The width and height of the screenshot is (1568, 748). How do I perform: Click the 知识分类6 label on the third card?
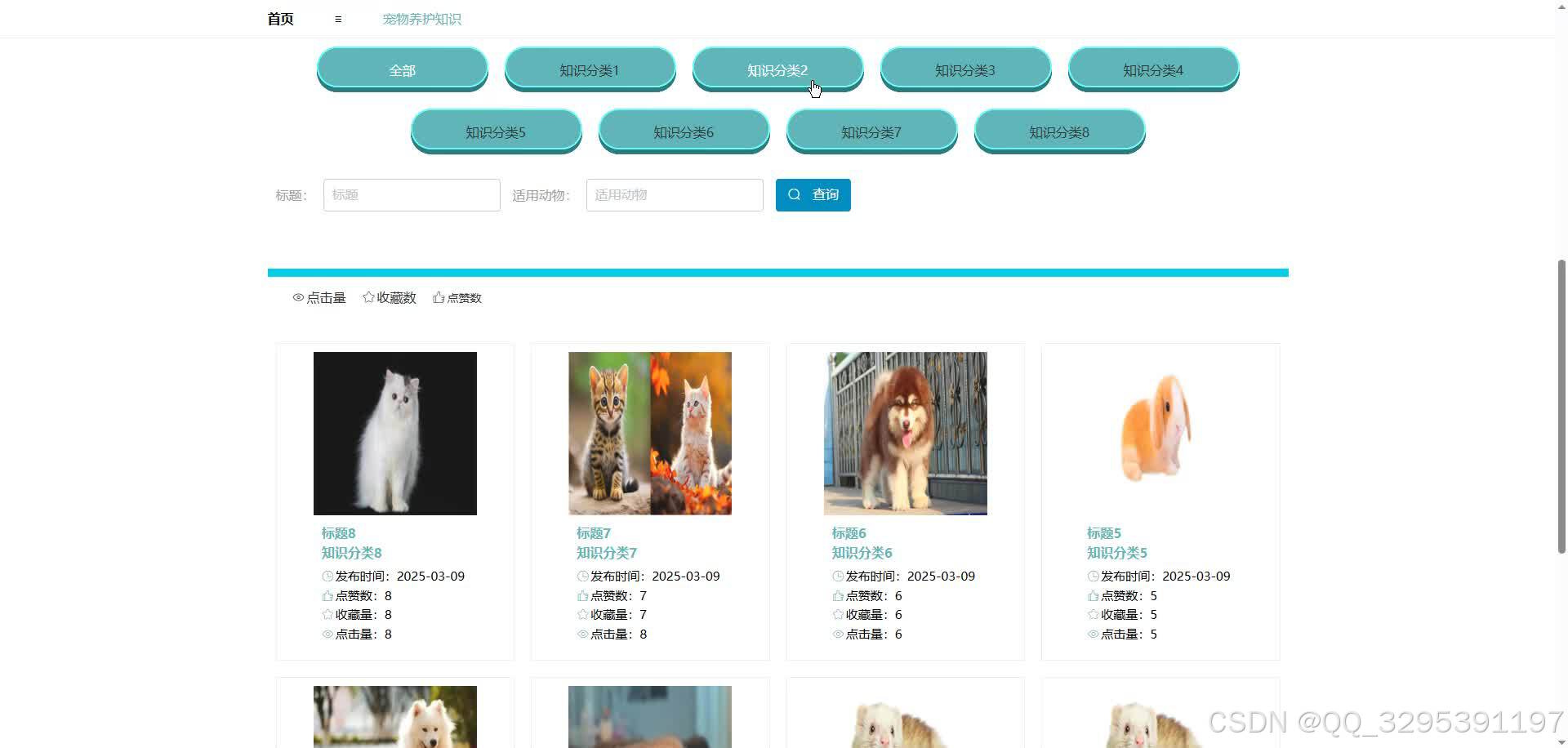coord(862,553)
